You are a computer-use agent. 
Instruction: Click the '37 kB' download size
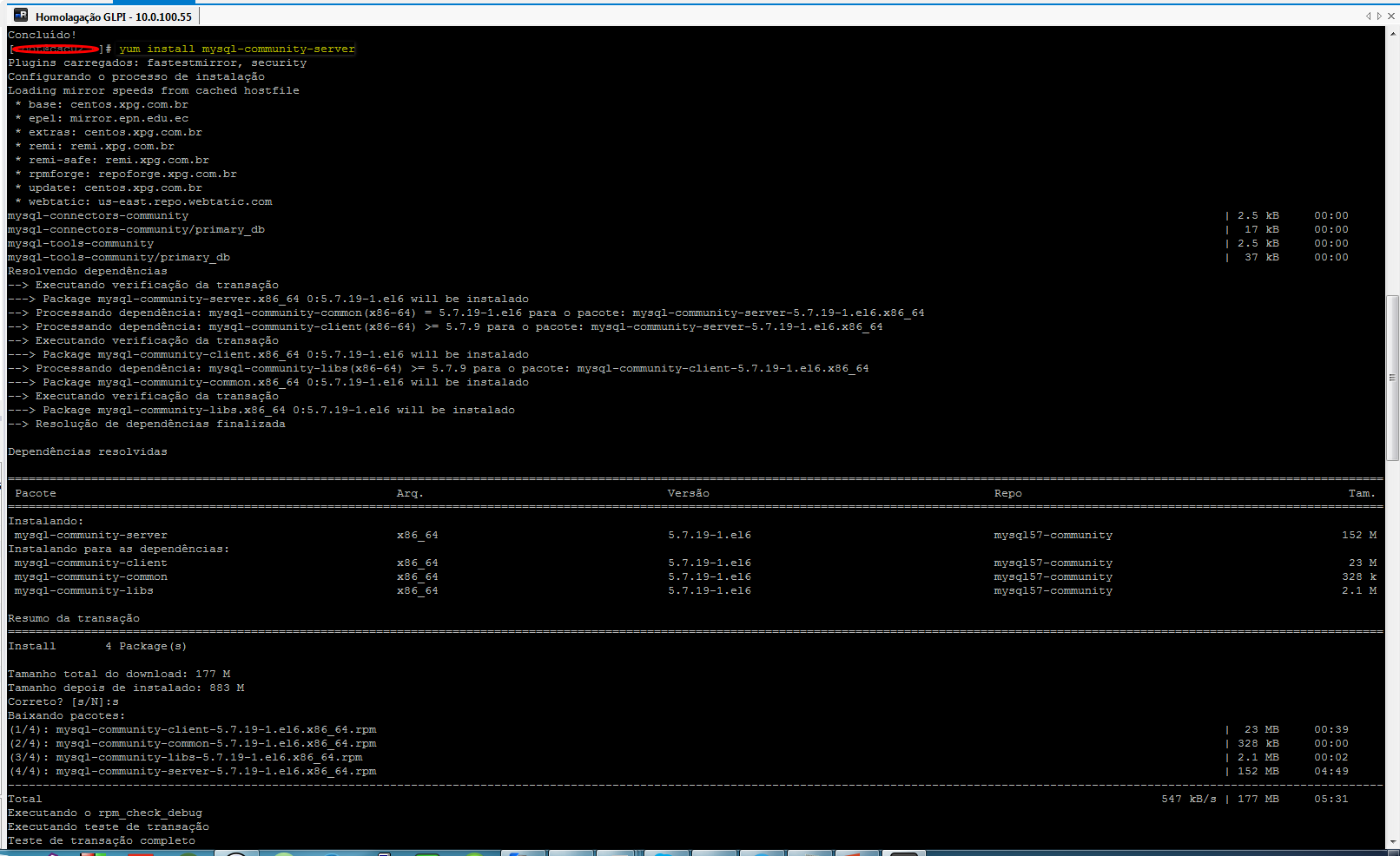(x=1262, y=257)
